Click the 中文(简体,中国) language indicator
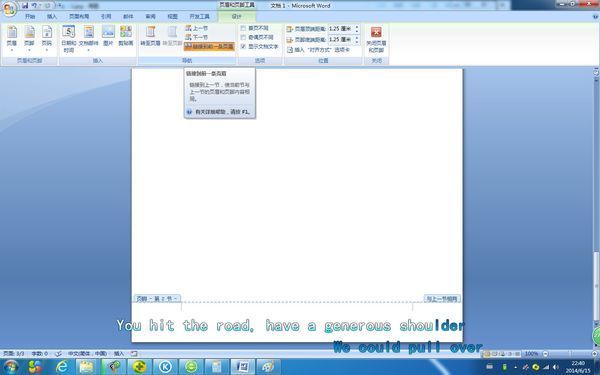 tap(88, 354)
